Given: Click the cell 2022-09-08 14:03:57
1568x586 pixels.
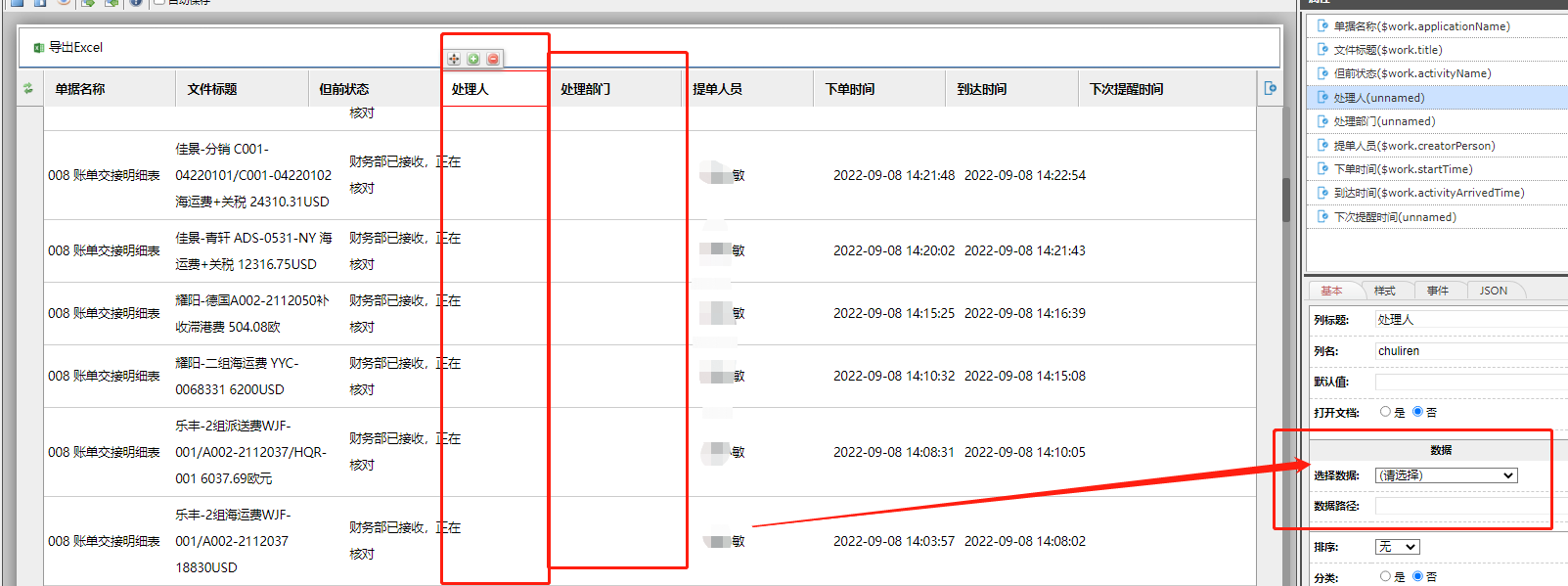Looking at the screenshot, I should (x=894, y=541).
